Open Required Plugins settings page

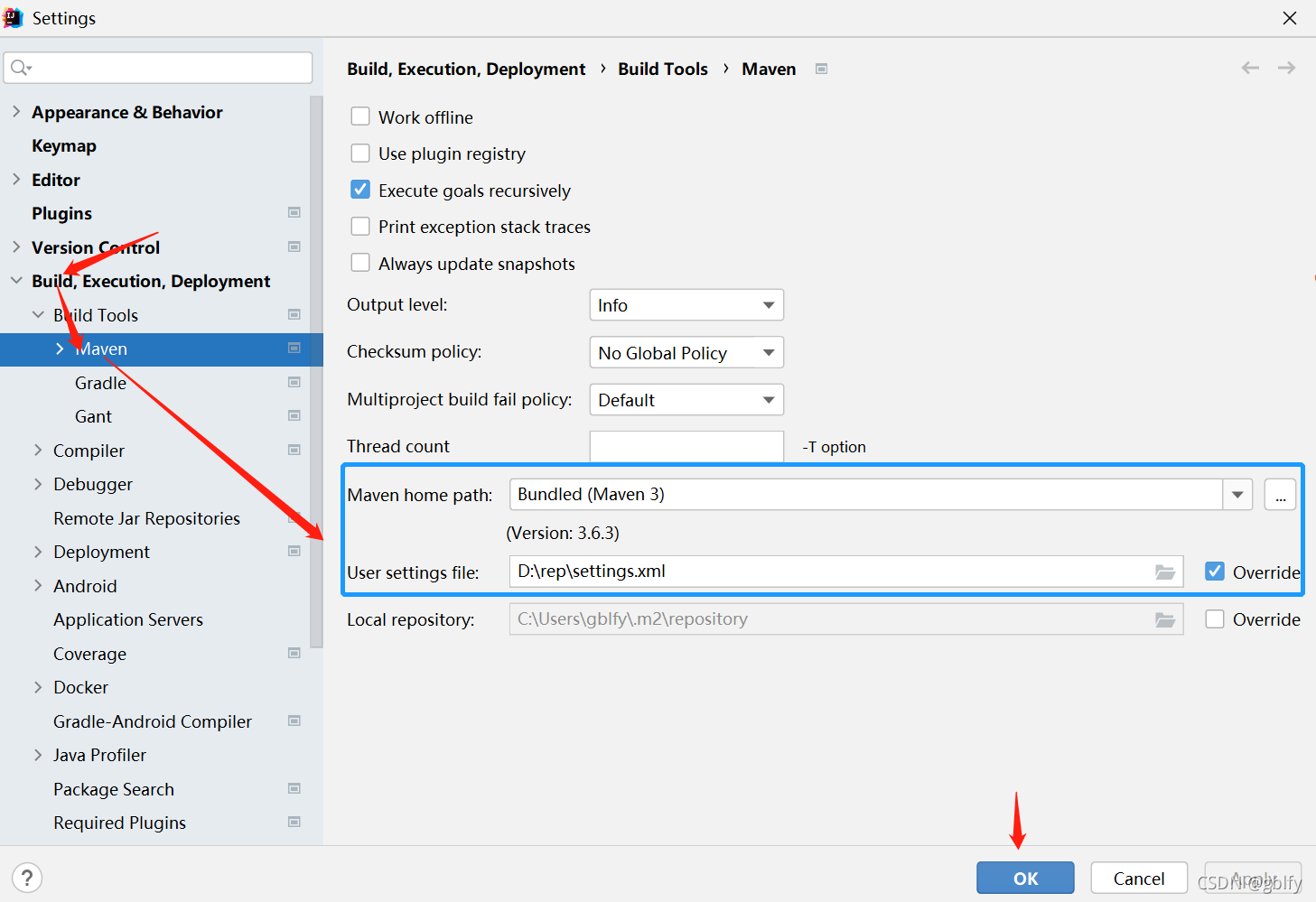pyautogui.click(x=119, y=823)
